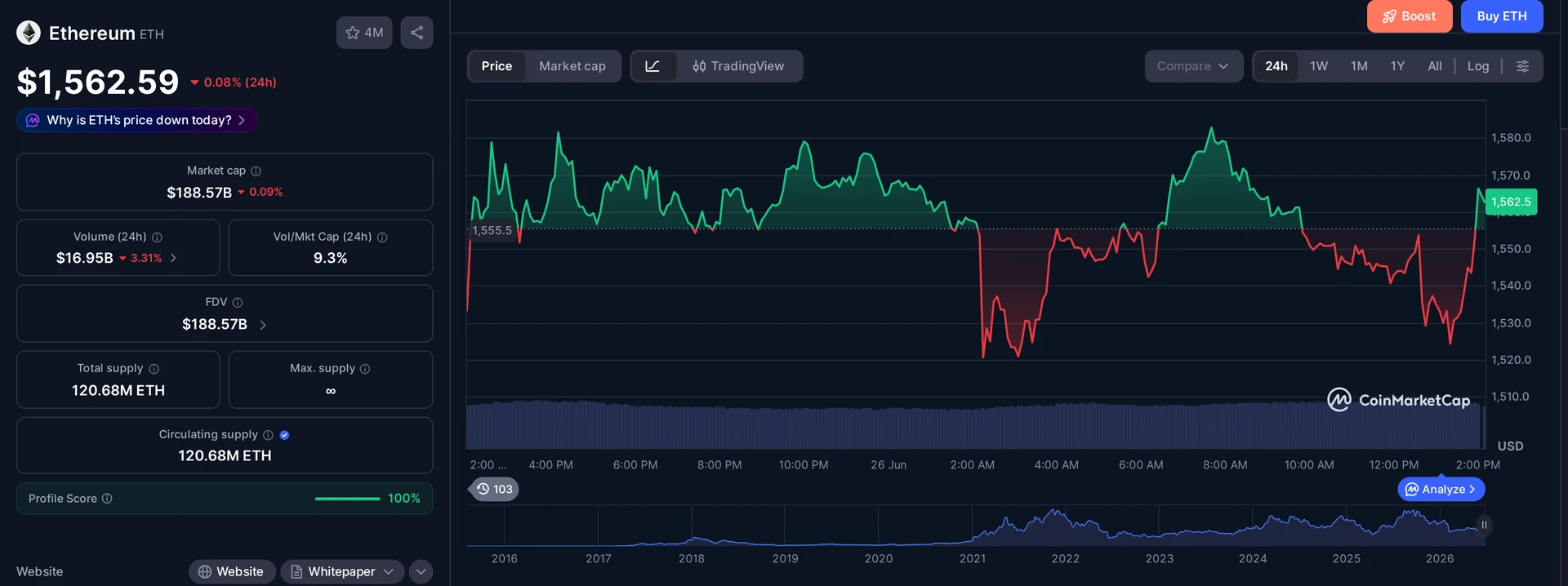
Task: Click Market cap info icon
Action: pos(256,171)
